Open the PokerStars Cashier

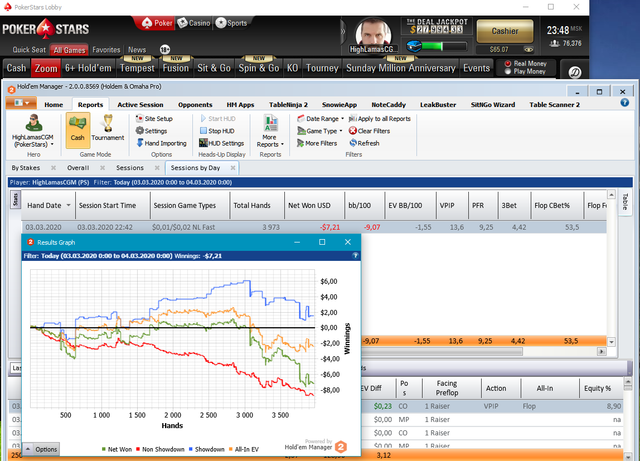point(505,31)
